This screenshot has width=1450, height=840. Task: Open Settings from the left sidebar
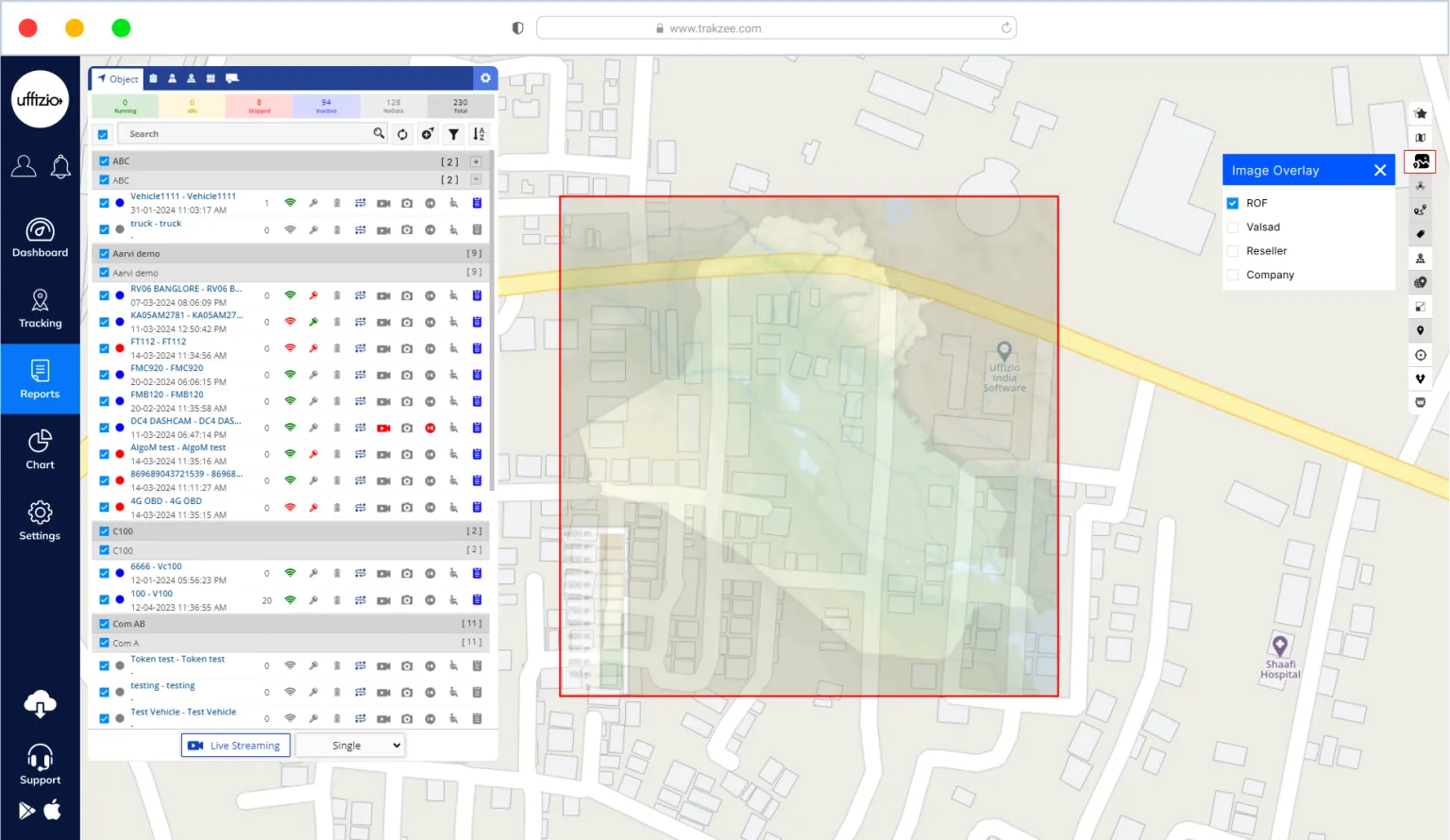40,521
